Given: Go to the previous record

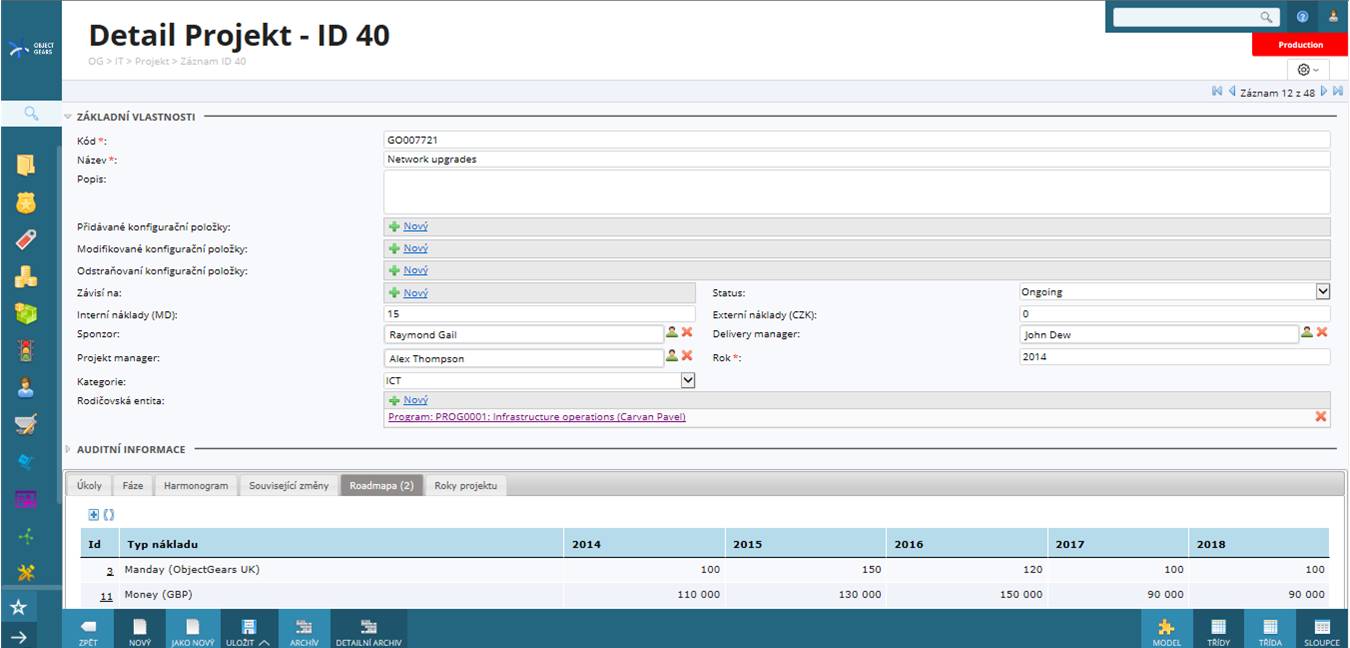Looking at the screenshot, I should click(1232, 91).
